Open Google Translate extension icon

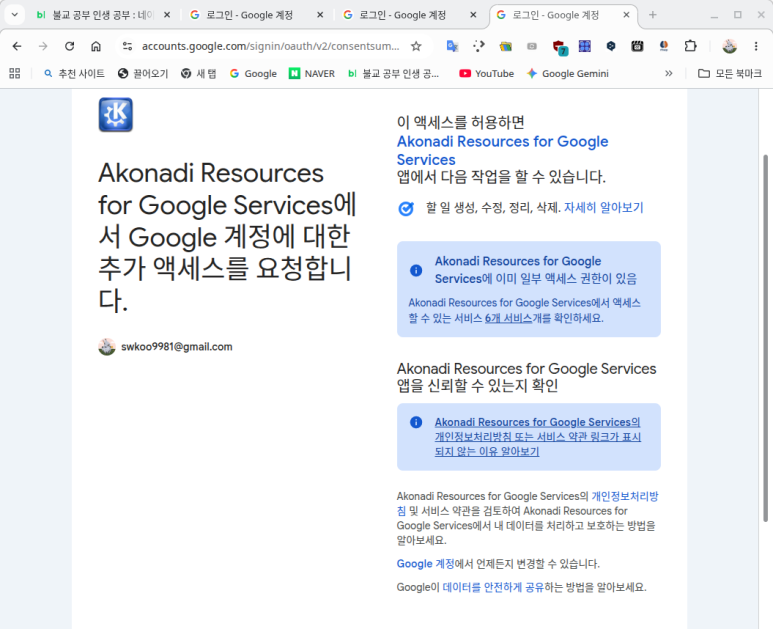pyautogui.click(x=452, y=46)
